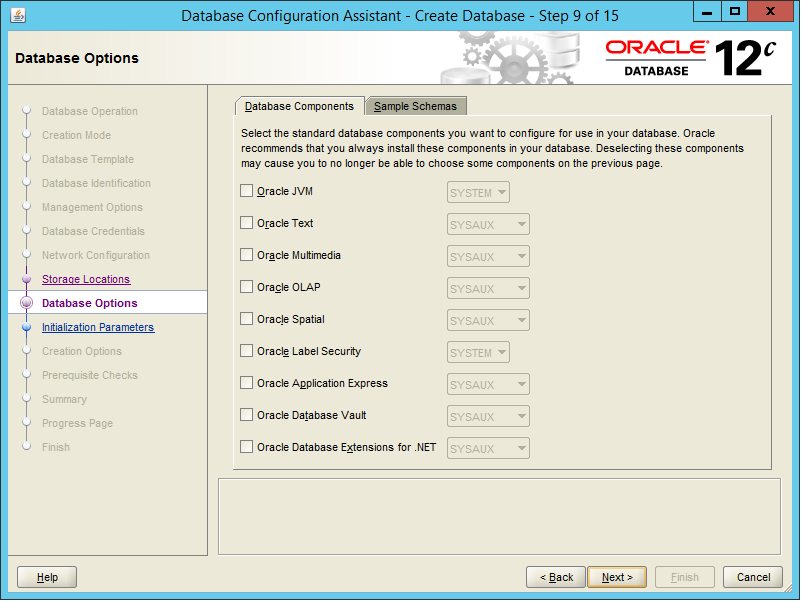
Task: Switch to the Database Components tab
Action: (300, 106)
